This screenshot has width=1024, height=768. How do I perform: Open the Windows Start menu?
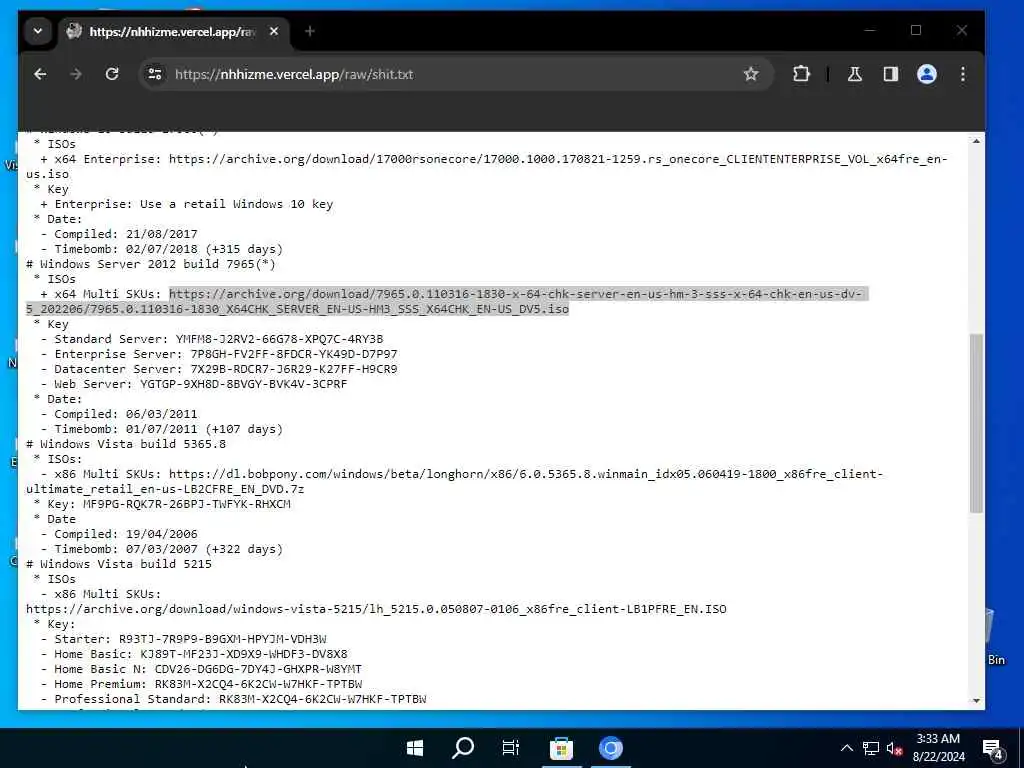(x=415, y=748)
